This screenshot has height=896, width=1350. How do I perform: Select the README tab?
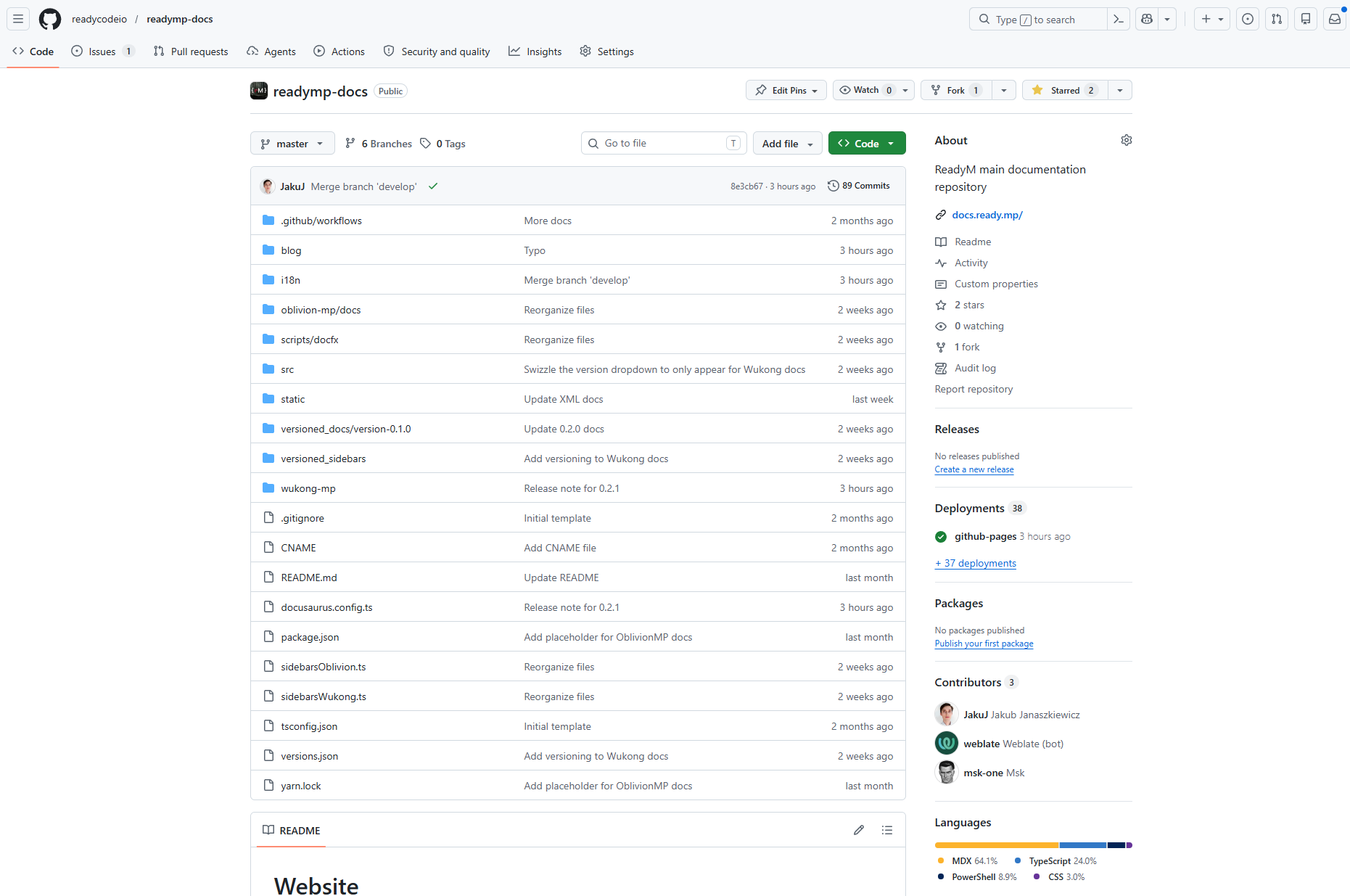[292, 830]
